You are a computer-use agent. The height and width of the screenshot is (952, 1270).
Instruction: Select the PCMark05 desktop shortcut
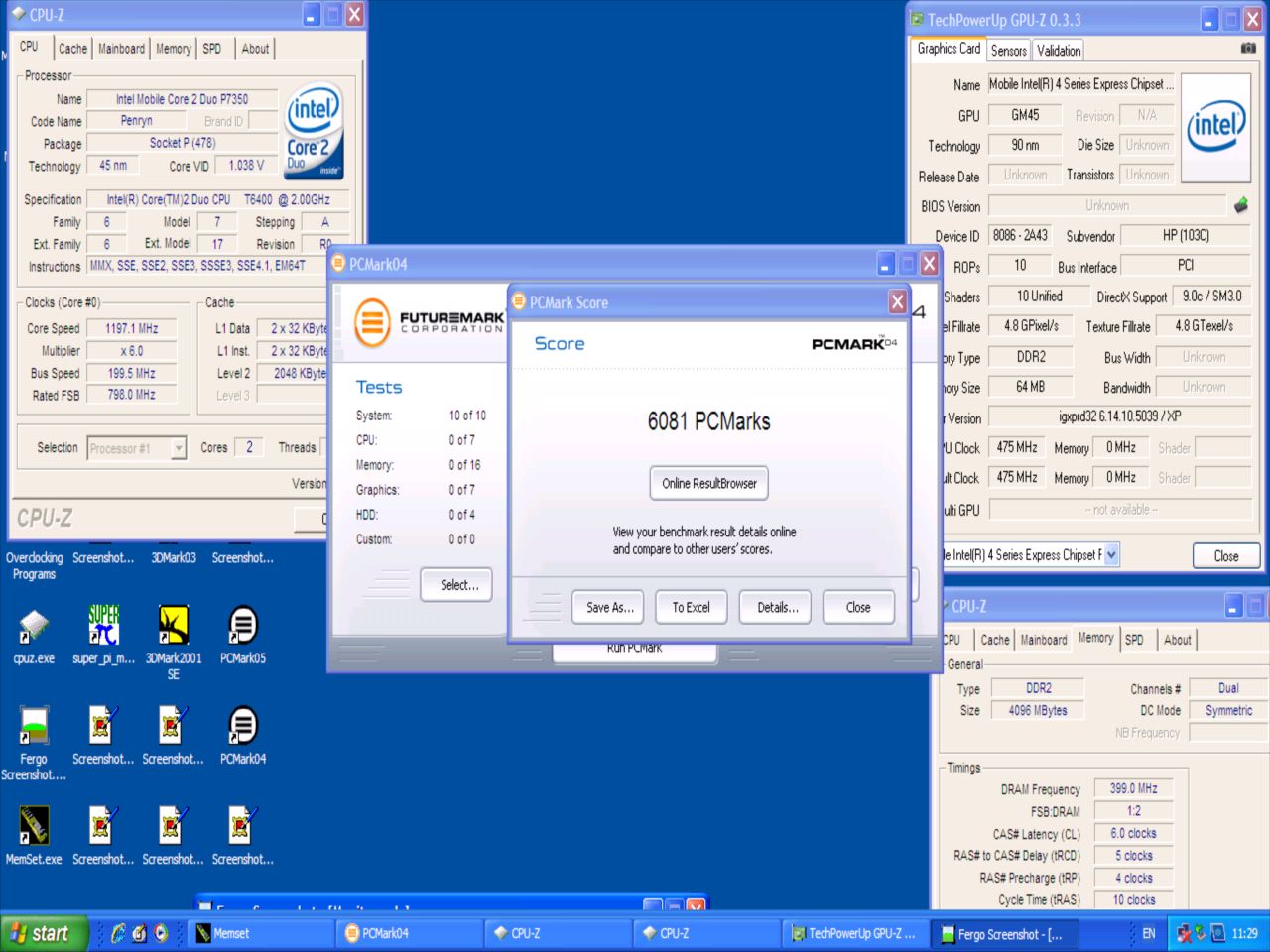coord(243,636)
